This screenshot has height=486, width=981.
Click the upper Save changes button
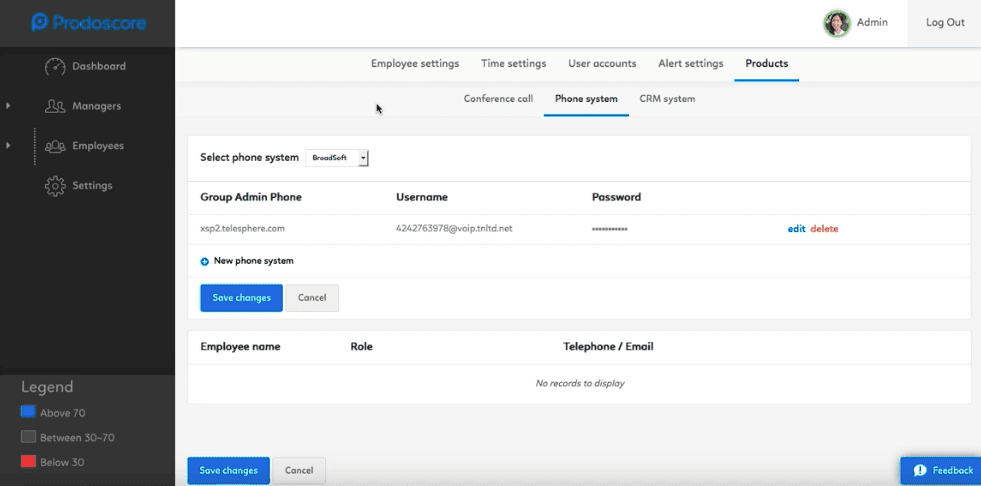pos(241,298)
